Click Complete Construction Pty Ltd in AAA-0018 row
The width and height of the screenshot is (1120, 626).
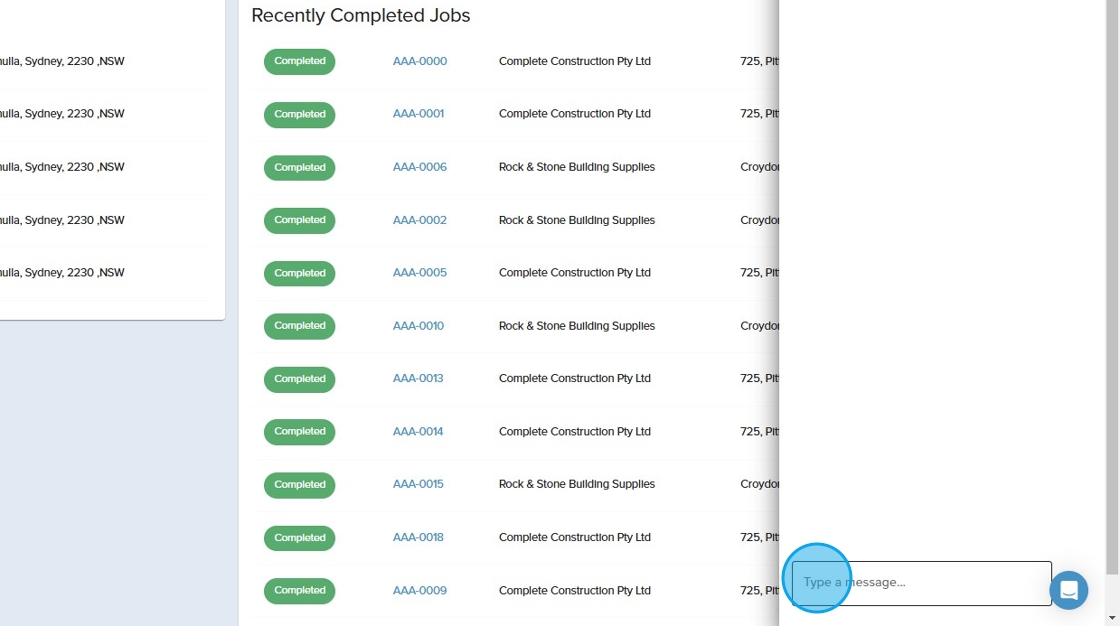(x=575, y=537)
